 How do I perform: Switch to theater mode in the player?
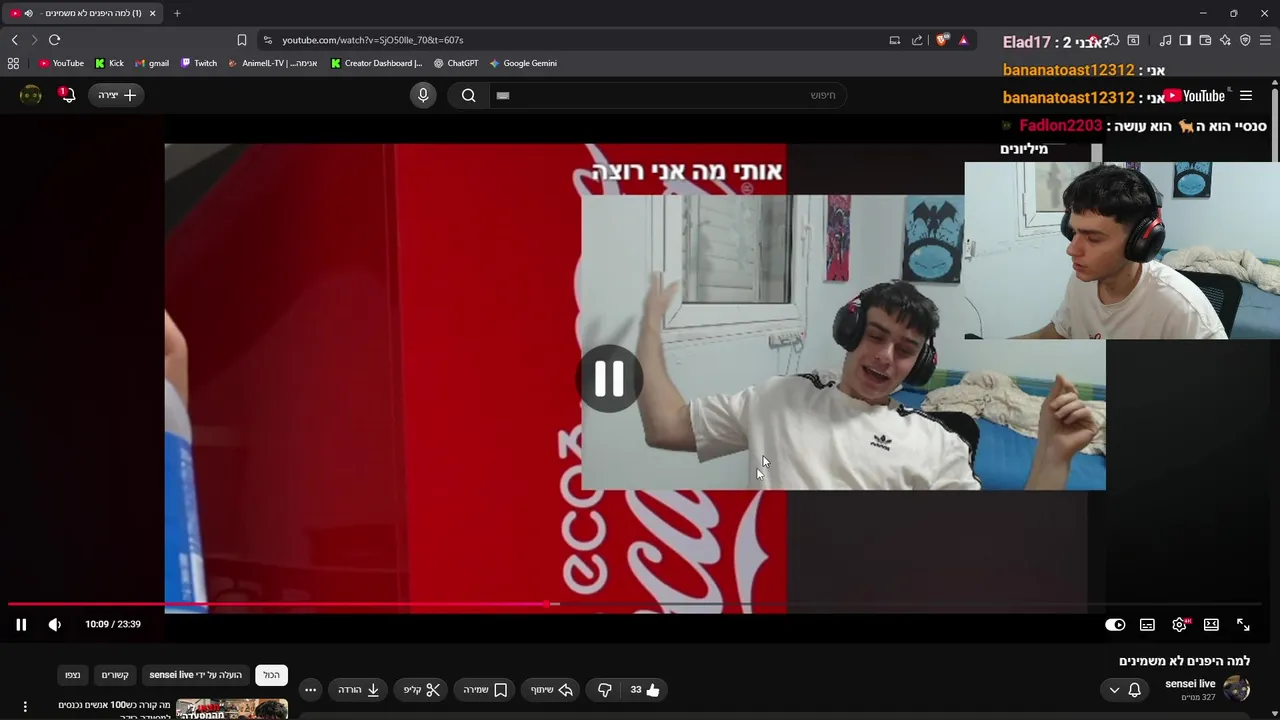[x=1211, y=624]
